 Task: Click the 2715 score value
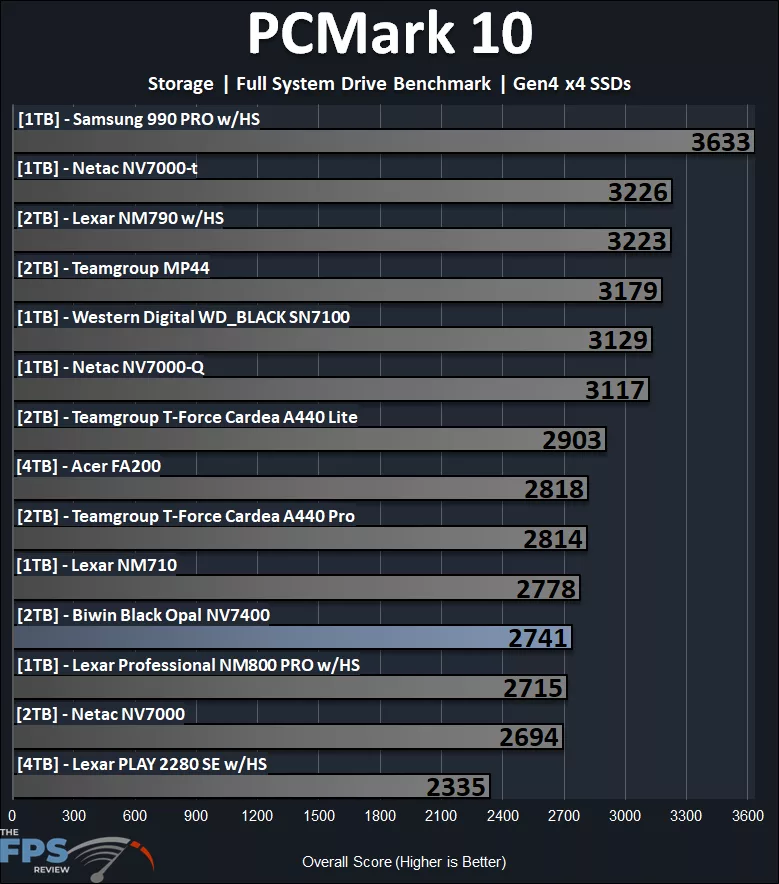(x=533, y=688)
